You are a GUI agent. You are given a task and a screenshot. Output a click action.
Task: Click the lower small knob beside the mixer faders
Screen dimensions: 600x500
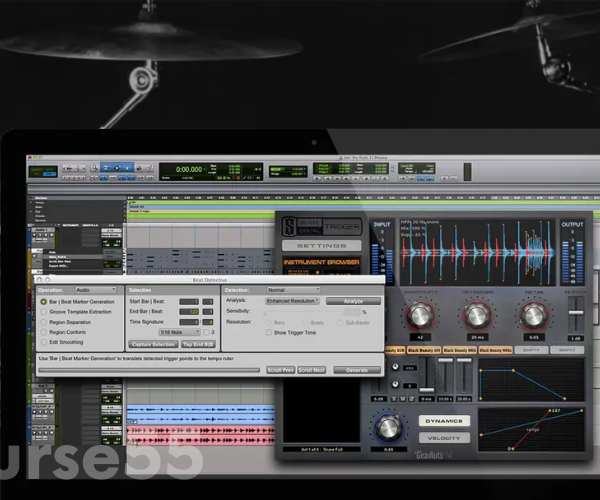pos(395,384)
